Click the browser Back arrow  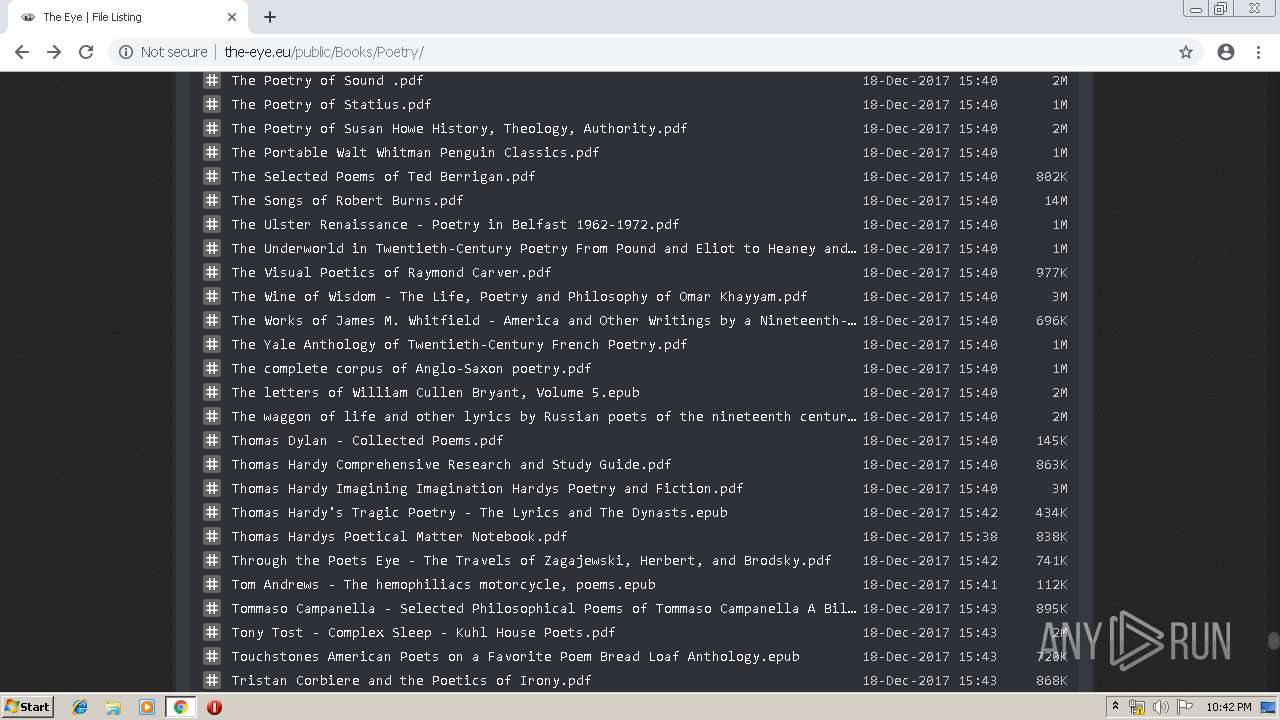tap(22, 52)
